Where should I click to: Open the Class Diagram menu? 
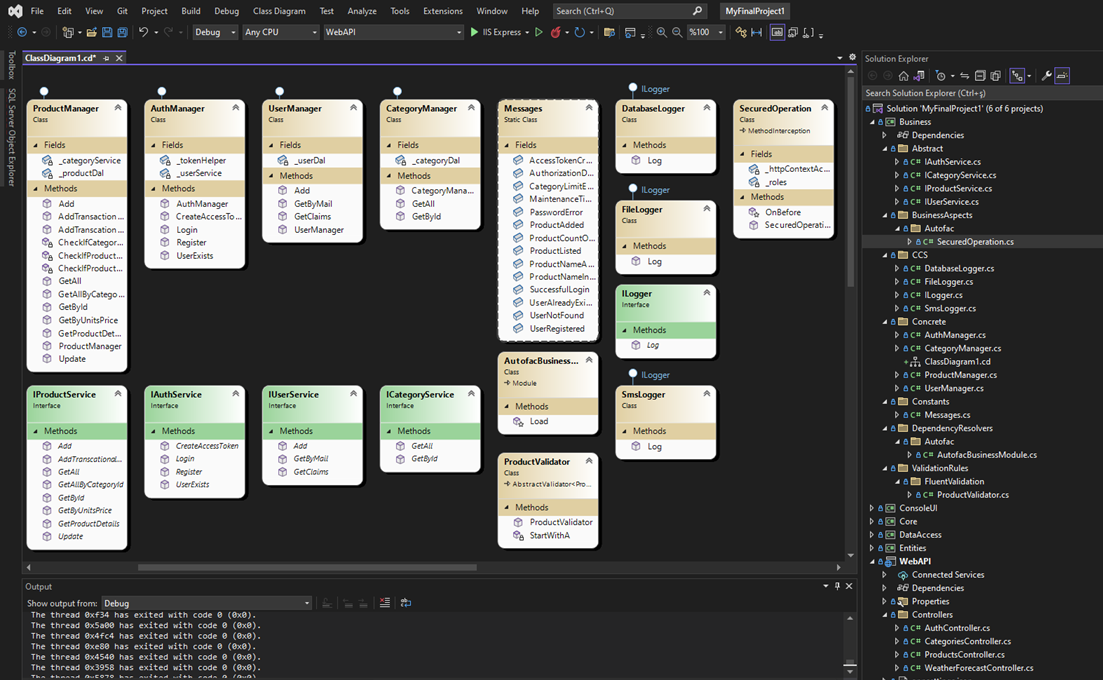[279, 11]
